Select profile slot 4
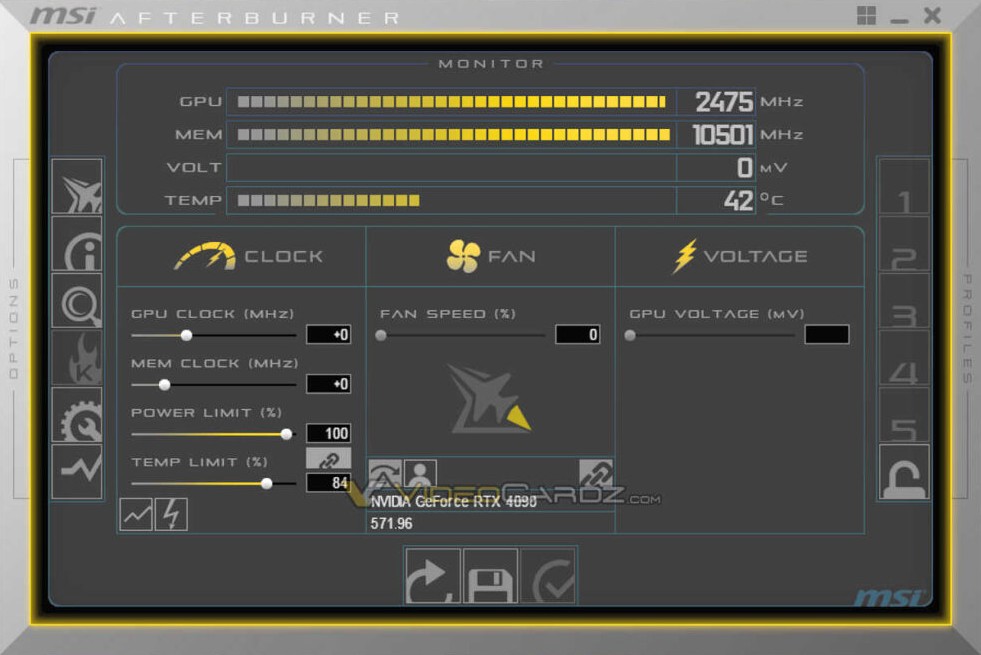This screenshot has width=981, height=655. coord(904,357)
